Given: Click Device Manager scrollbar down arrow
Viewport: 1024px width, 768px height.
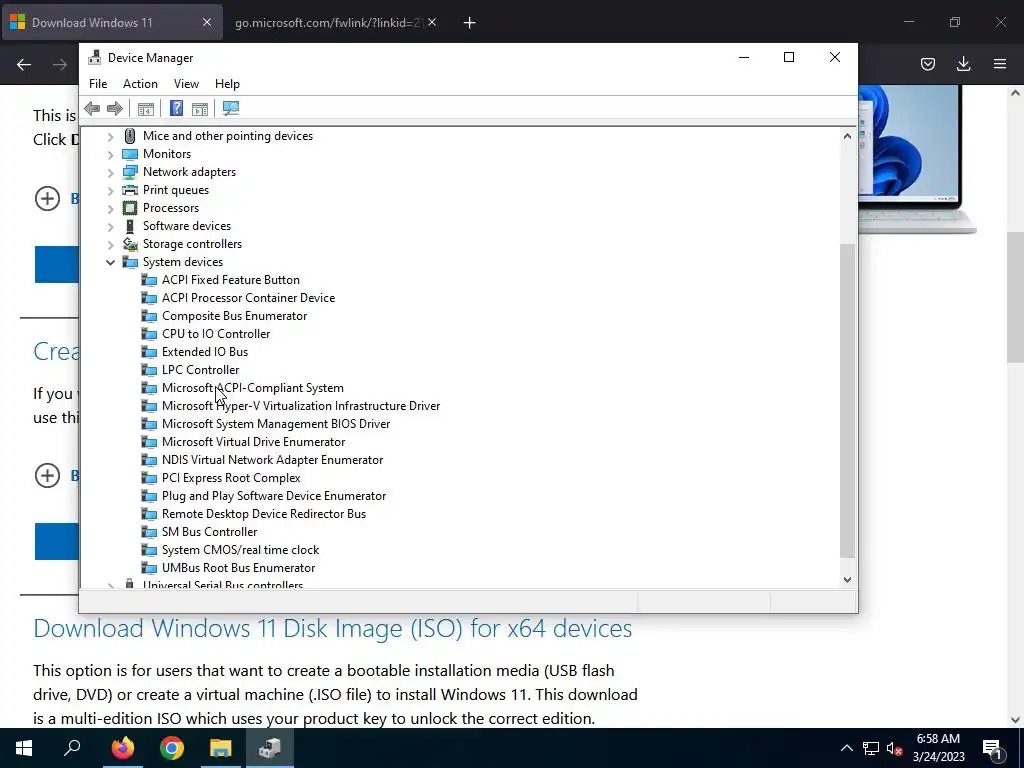Looking at the screenshot, I should click(x=847, y=580).
